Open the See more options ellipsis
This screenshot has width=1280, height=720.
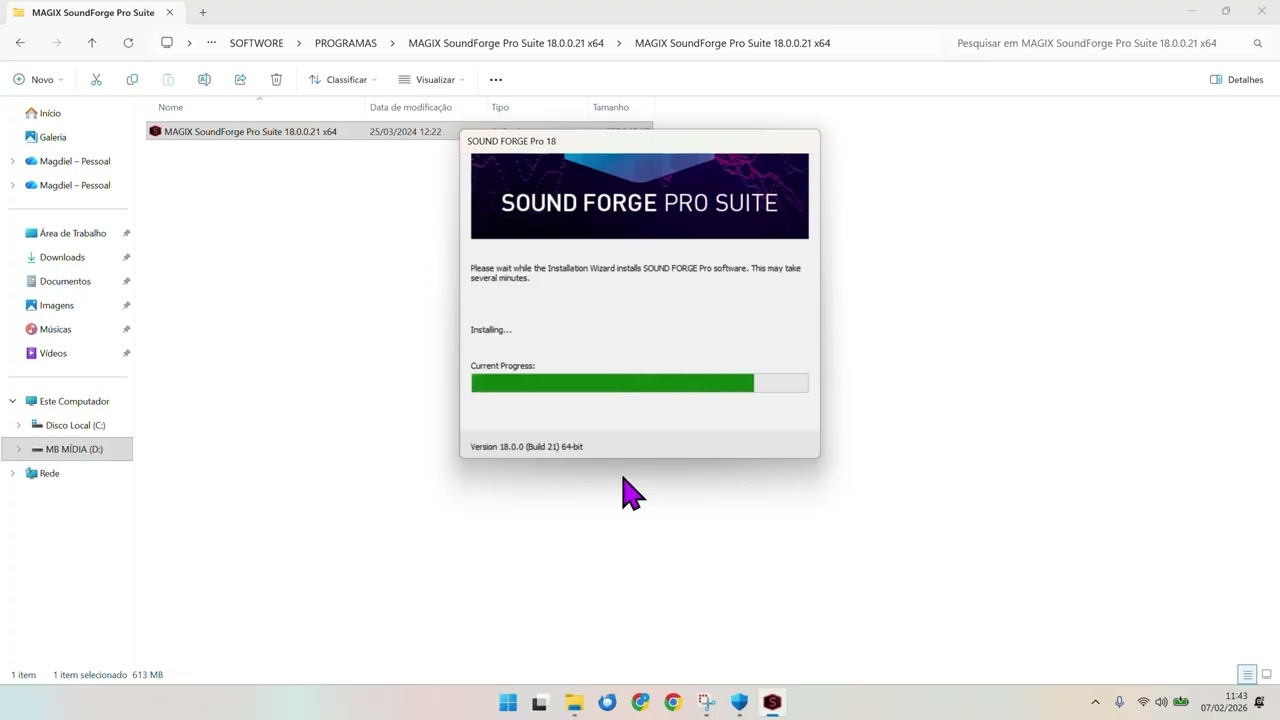tap(496, 79)
